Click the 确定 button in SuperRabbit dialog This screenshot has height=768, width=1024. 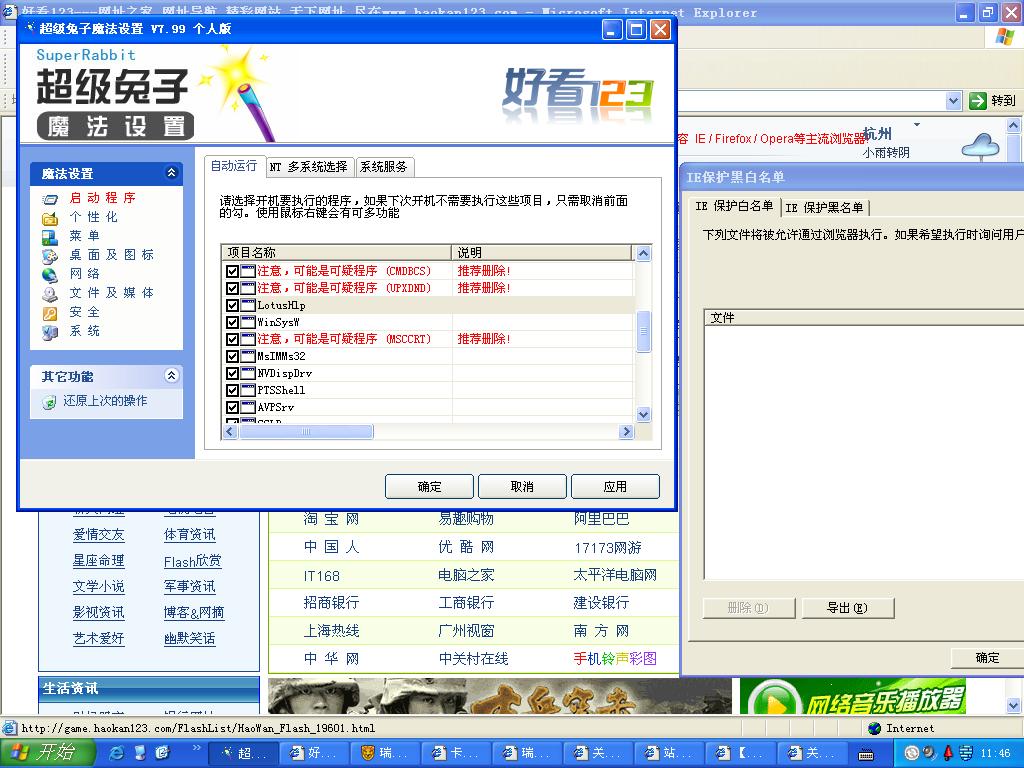pyautogui.click(x=429, y=487)
